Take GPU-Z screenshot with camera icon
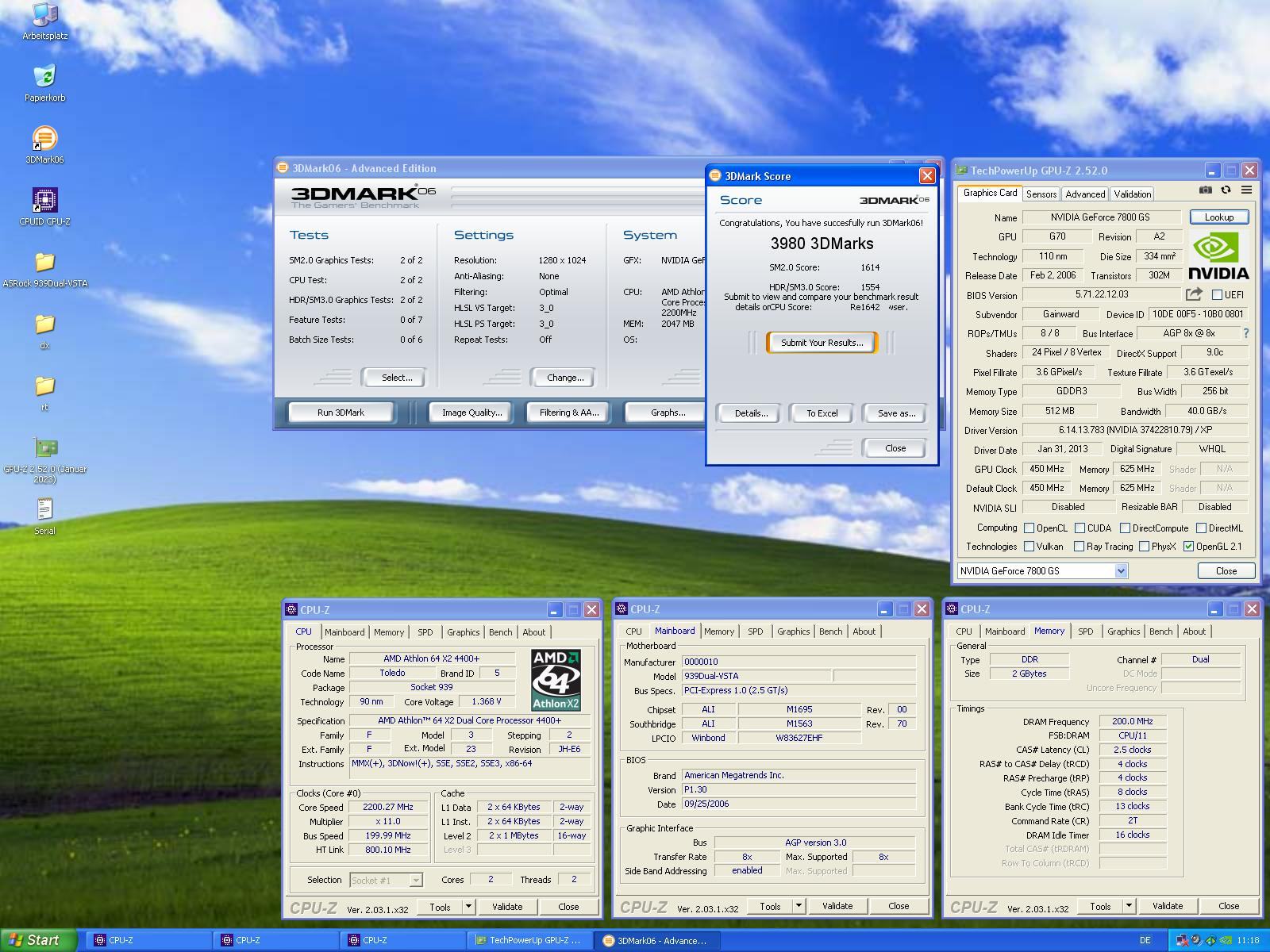 pyautogui.click(x=1206, y=190)
